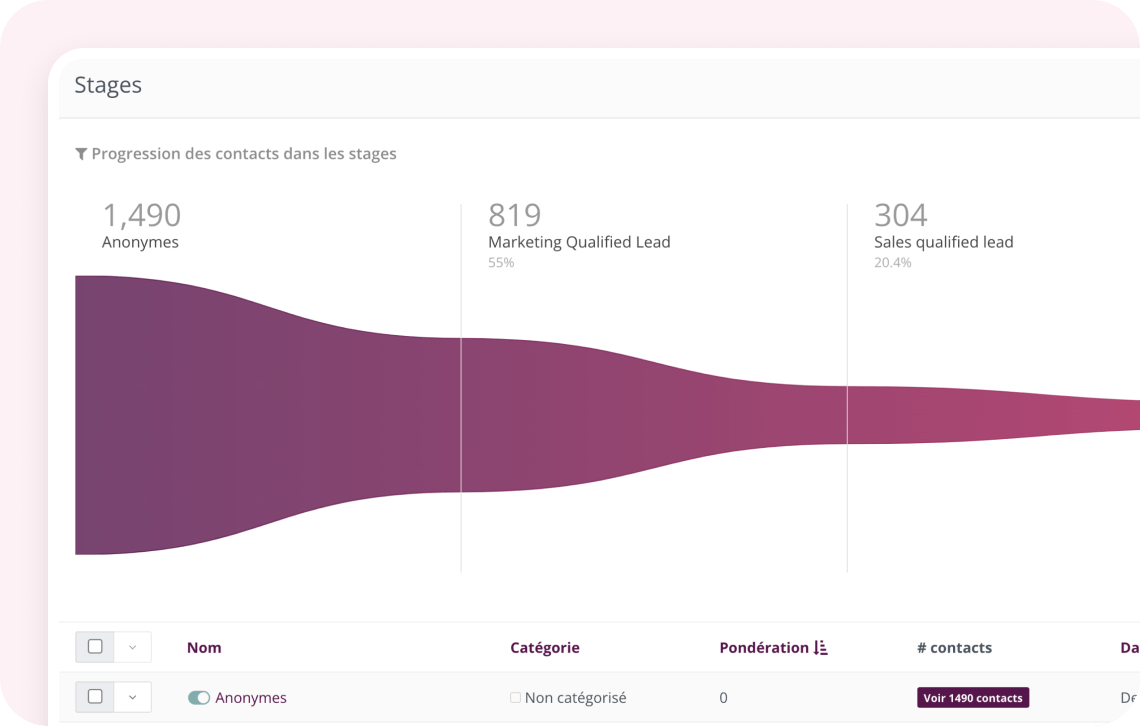Click the 304 Sales qualified lead count
1140x726 pixels.
click(x=900, y=215)
